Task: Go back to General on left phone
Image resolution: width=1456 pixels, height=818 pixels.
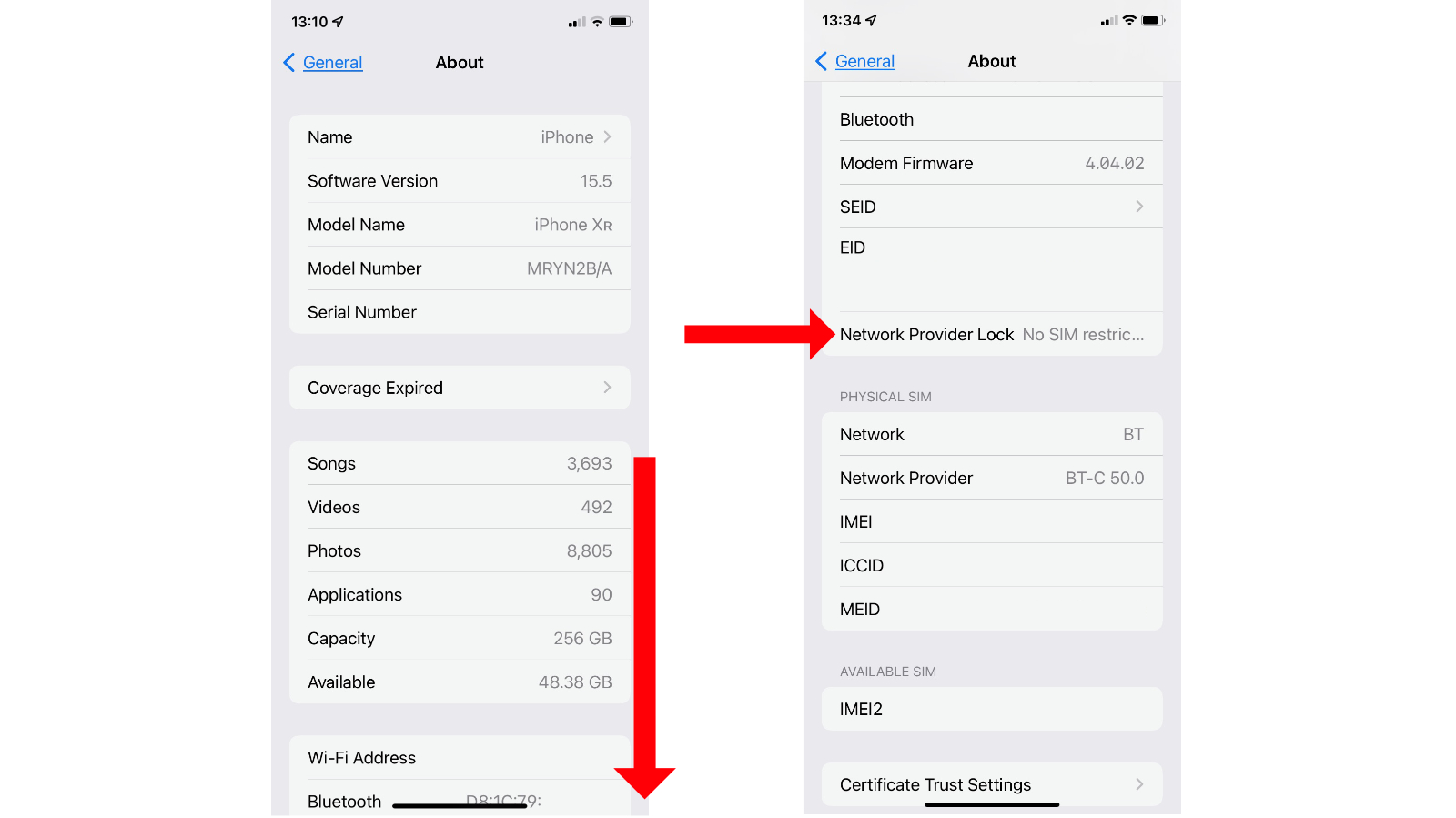Action: (332, 62)
